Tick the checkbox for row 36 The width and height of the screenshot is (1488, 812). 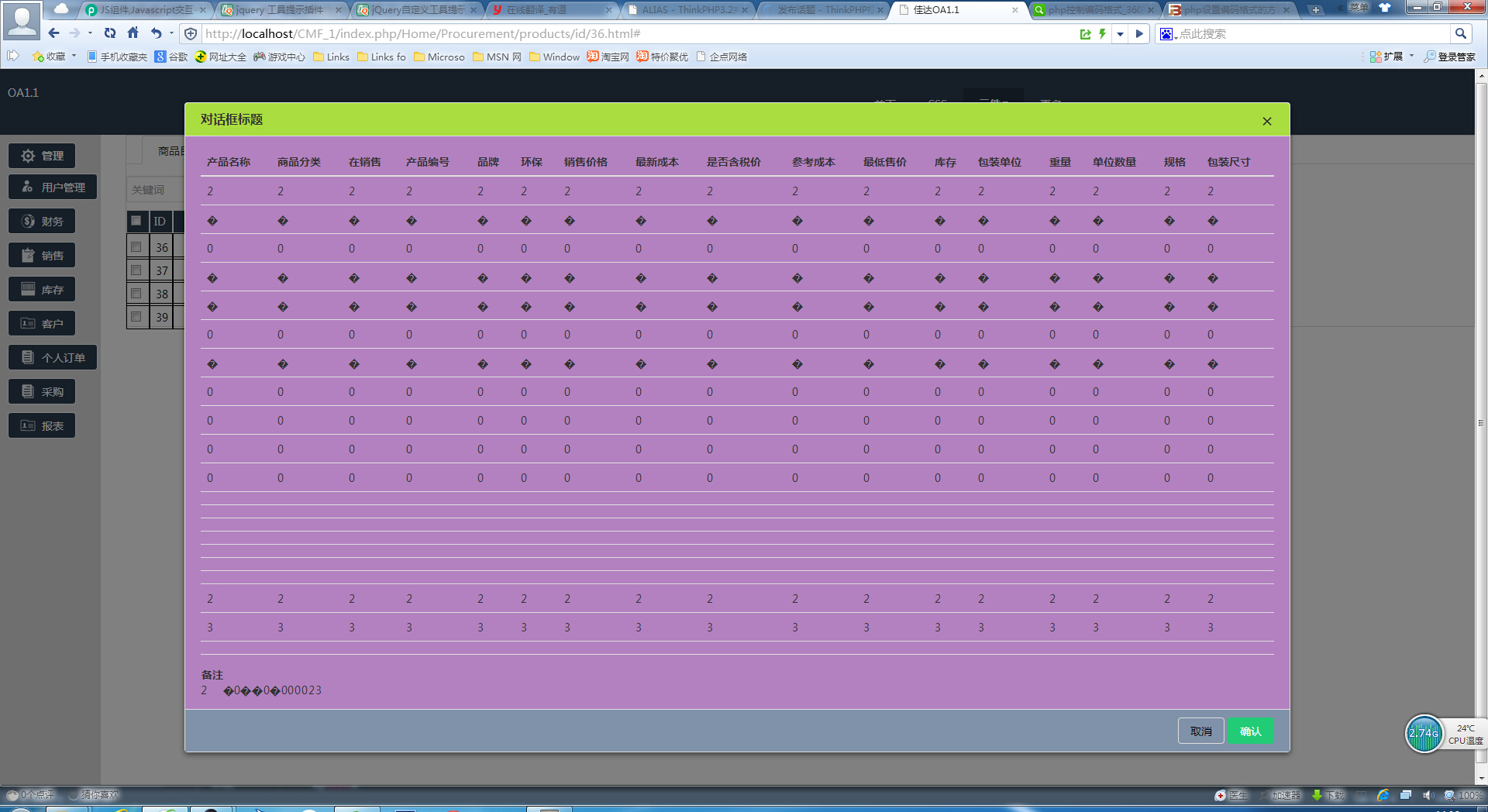136,247
